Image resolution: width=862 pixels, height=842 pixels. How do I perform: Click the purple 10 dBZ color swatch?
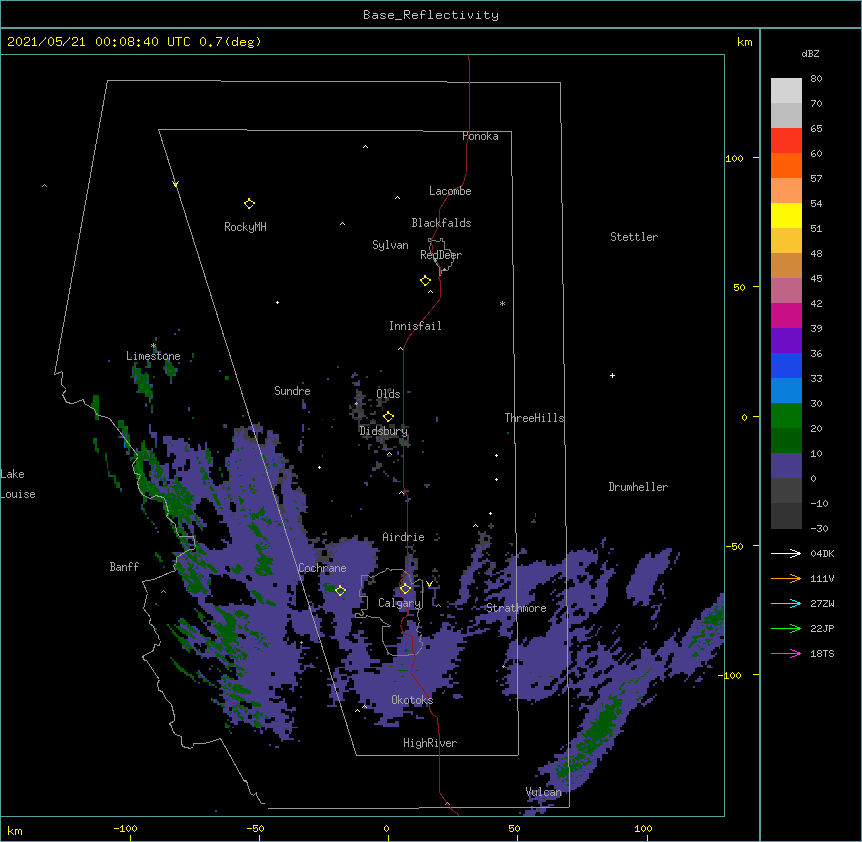786,466
